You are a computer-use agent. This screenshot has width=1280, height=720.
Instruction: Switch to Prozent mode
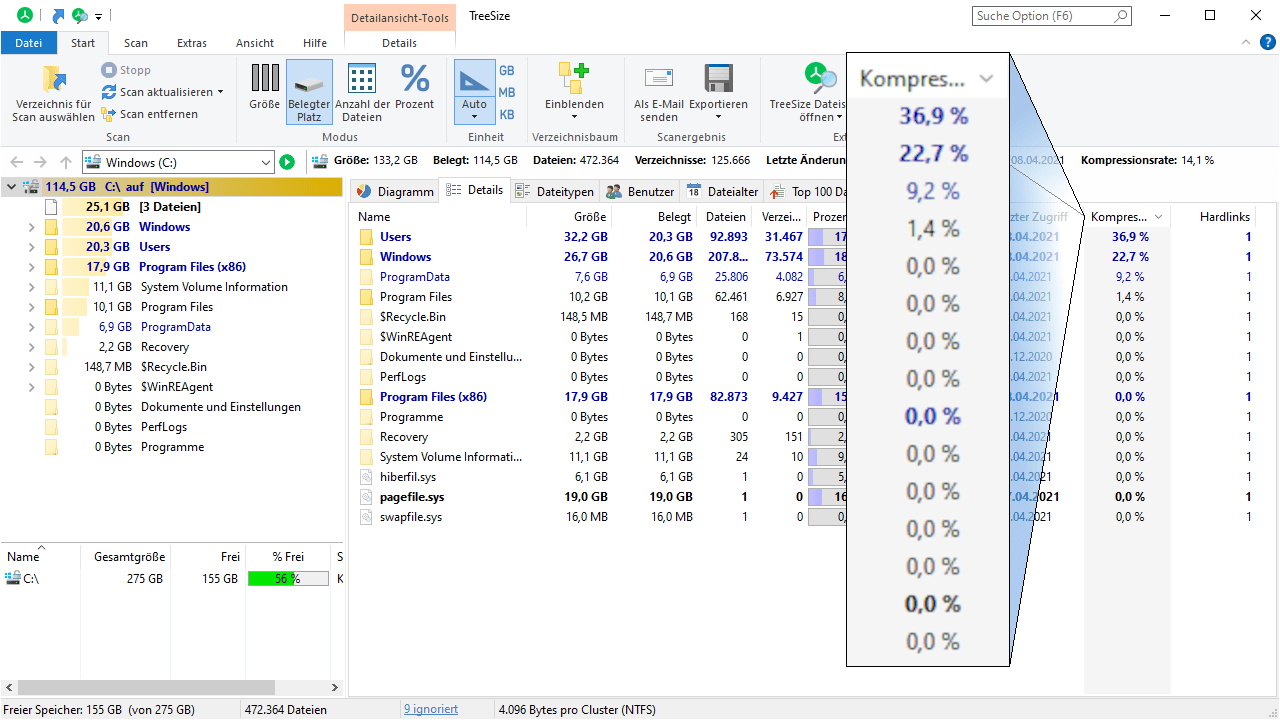[x=414, y=88]
